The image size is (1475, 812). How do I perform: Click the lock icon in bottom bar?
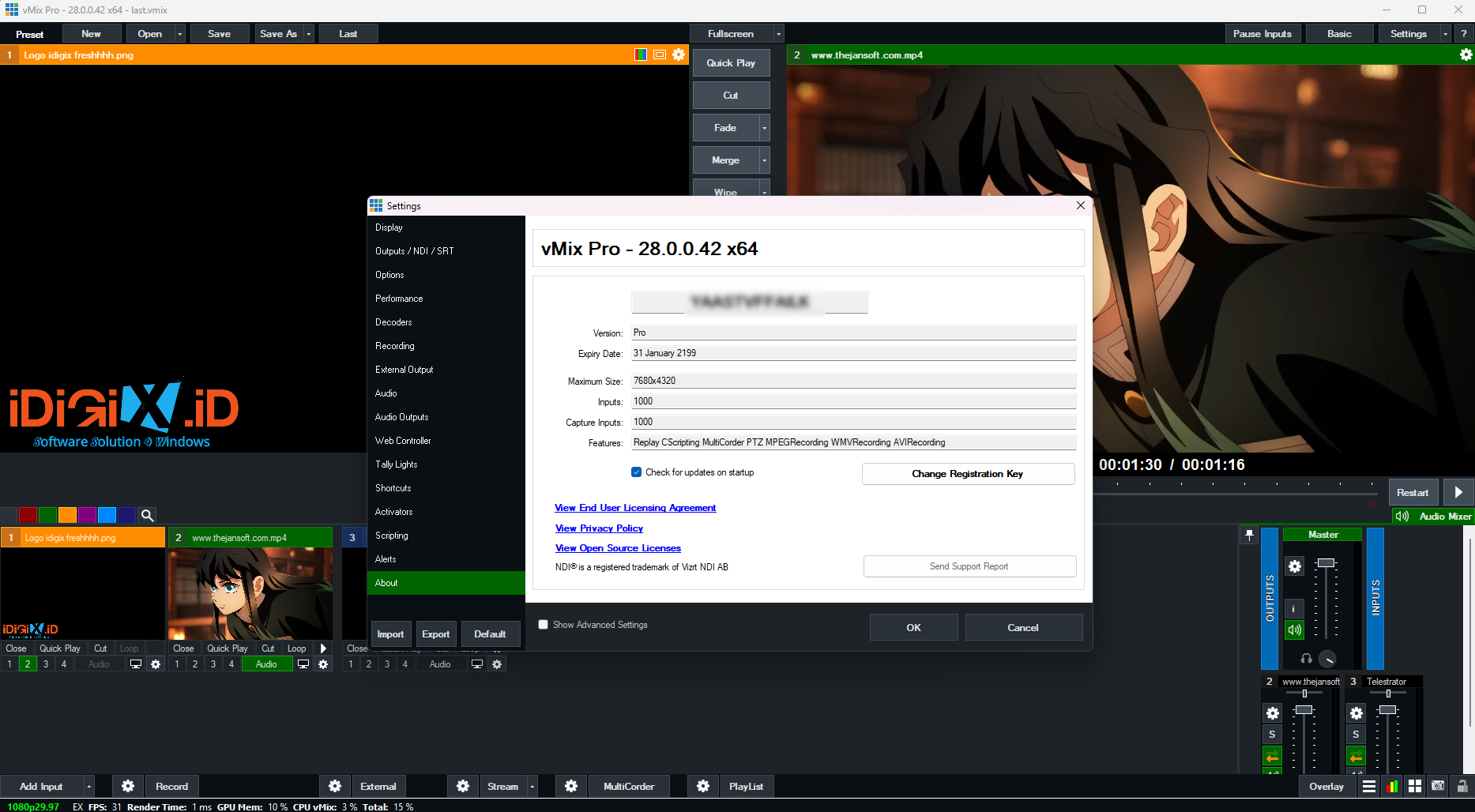[1462, 786]
